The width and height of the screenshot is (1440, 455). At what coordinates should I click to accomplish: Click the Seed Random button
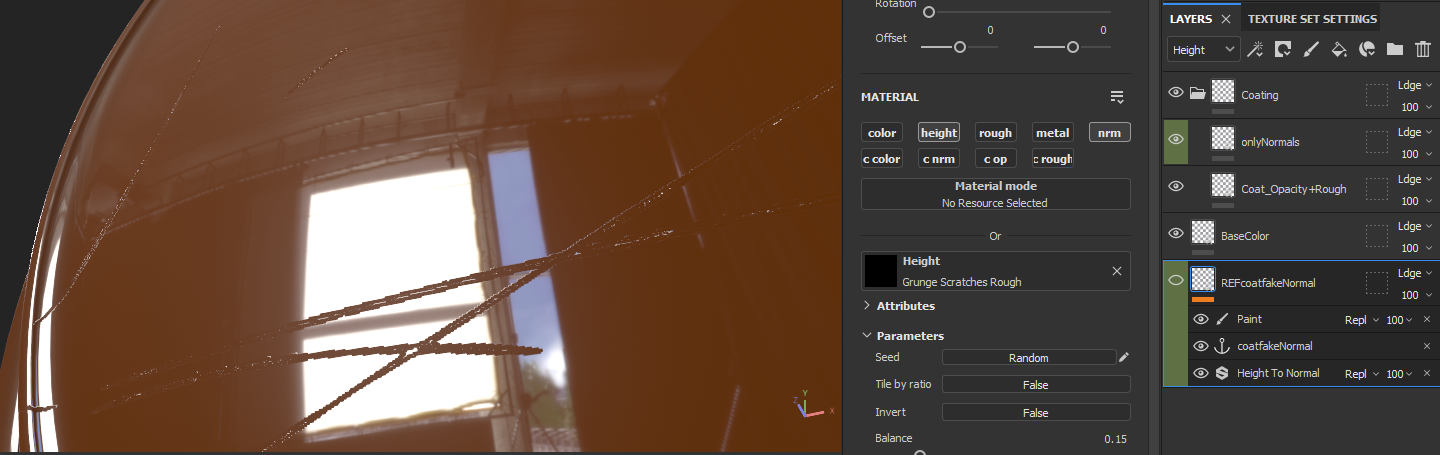(x=1029, y=357)
